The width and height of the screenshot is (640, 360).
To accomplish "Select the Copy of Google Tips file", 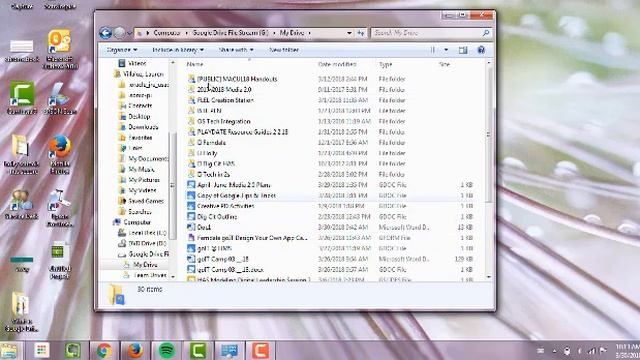I will click(x=236, y=196).
